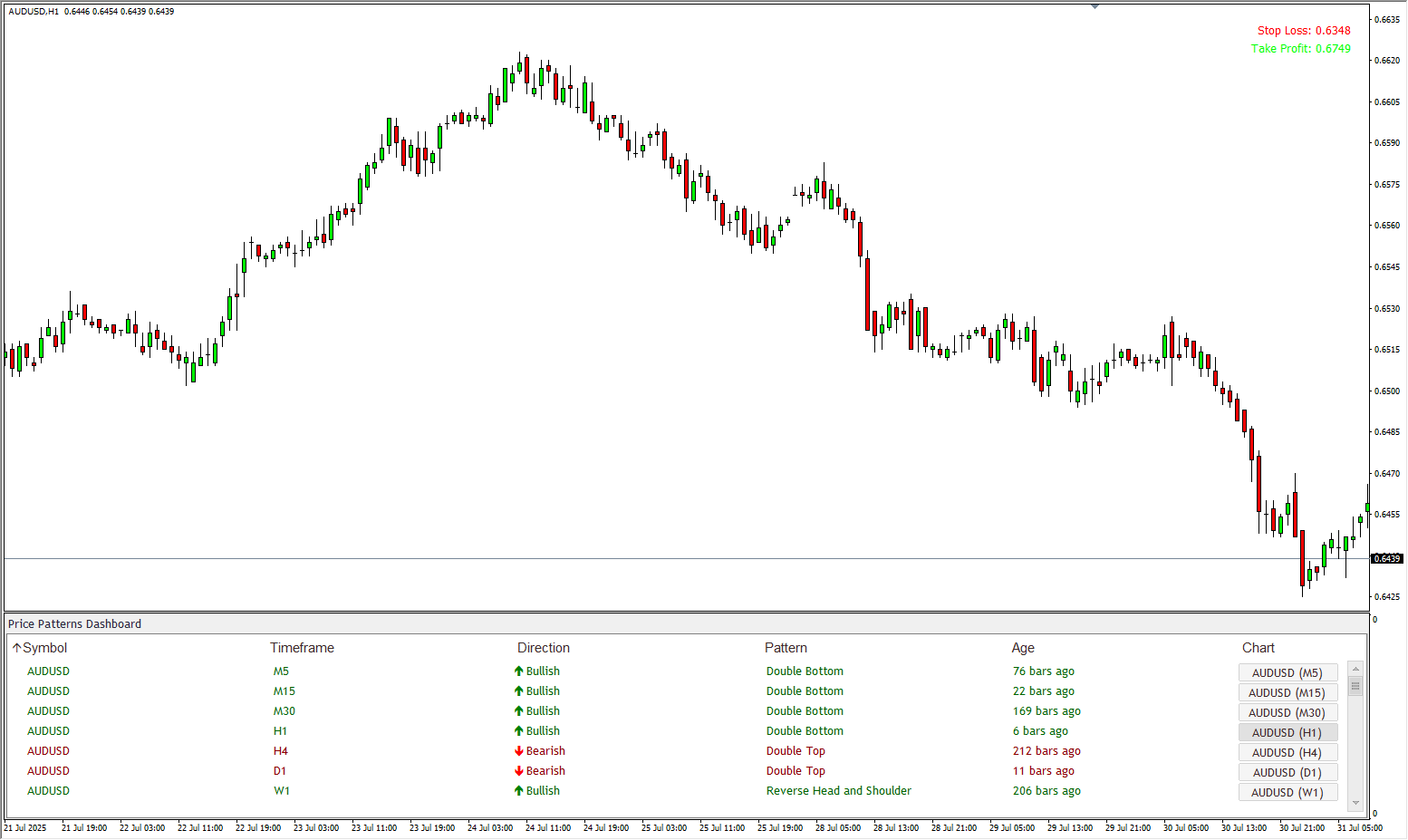Open the AUDUSD (M5) chart
1408x840 pixels.
(1287, 672)
